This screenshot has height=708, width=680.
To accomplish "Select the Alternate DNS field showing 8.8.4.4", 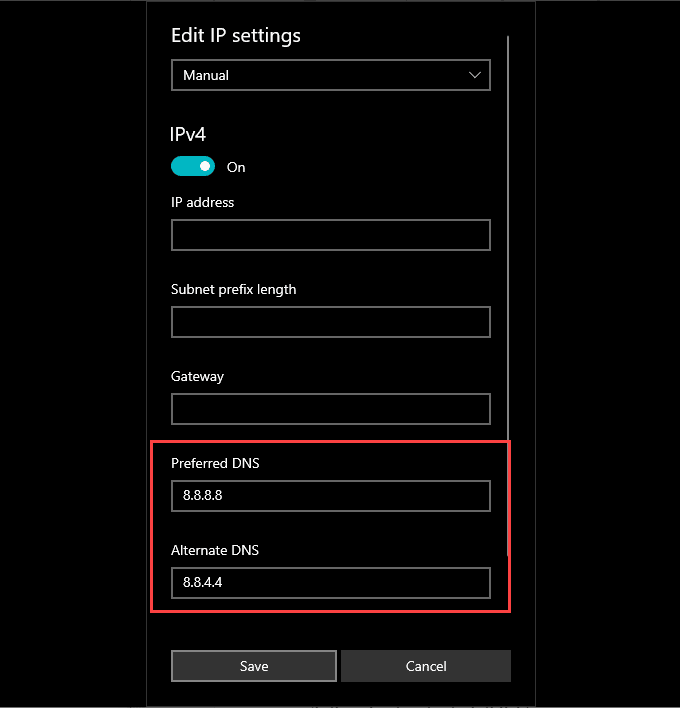I will tap(331, 583).
